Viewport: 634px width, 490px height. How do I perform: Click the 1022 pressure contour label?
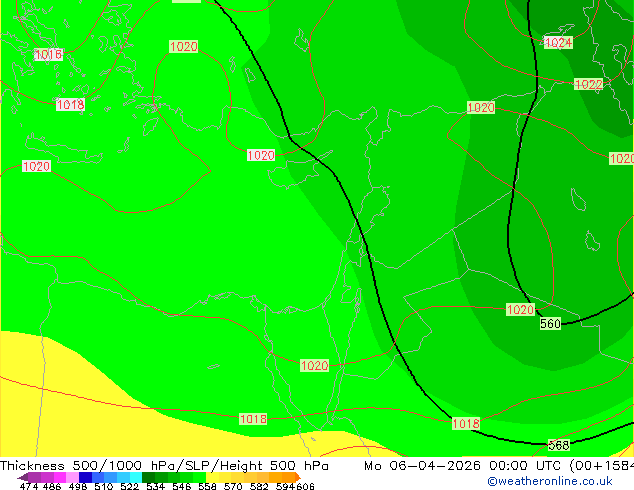tap(588, 84)
